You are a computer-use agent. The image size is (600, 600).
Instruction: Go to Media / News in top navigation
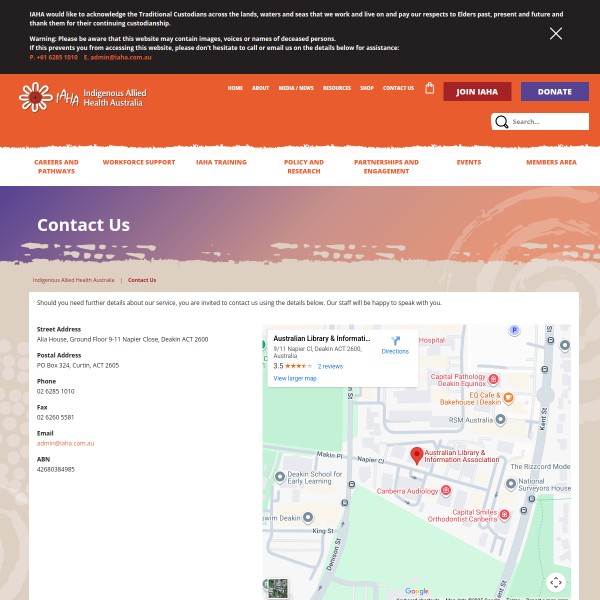296,88
